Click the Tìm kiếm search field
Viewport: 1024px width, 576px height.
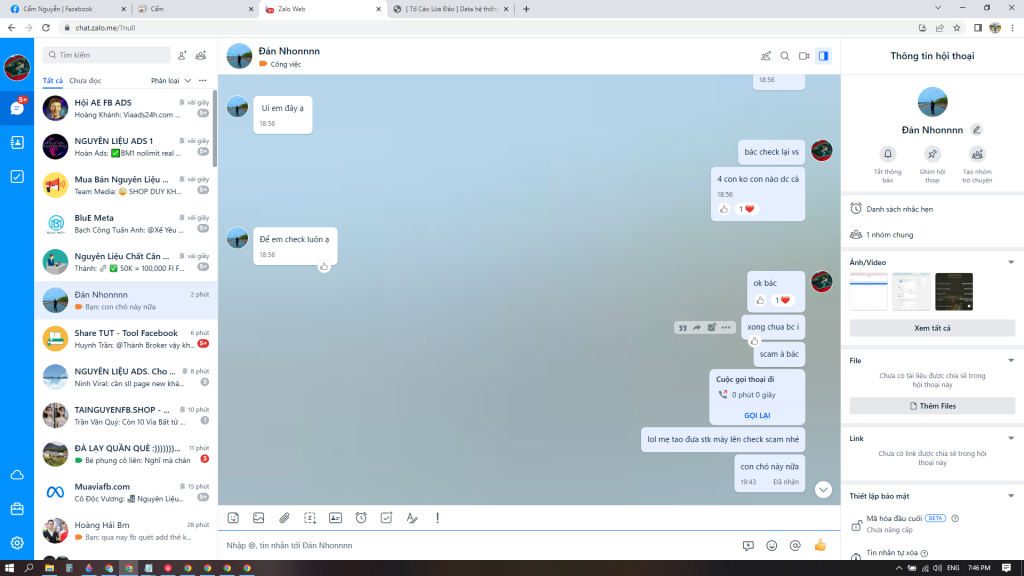tap(110, 55)
